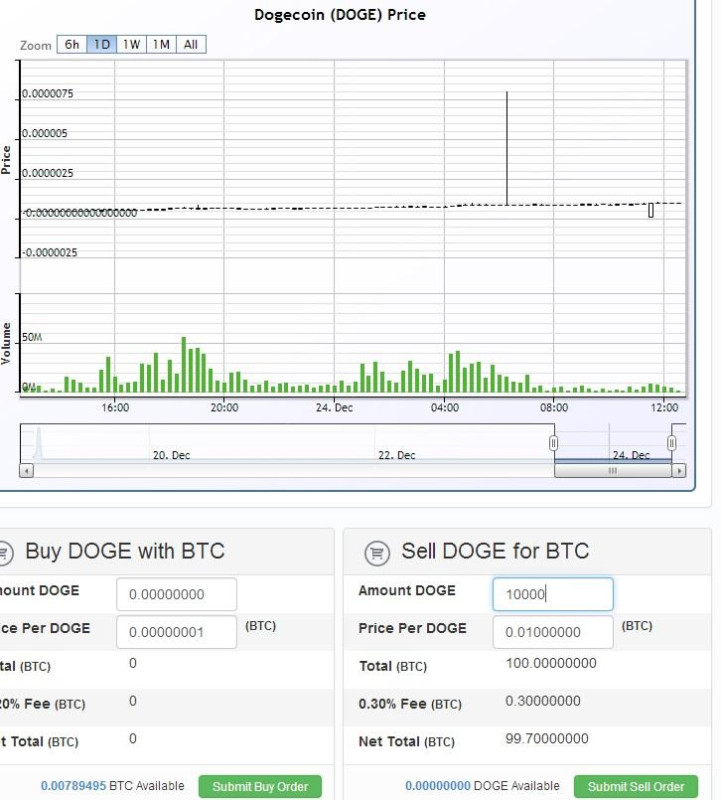Click the 0.30000000 fee value
The width and height of the screenshot is (721, 800).
coord(542,701)
